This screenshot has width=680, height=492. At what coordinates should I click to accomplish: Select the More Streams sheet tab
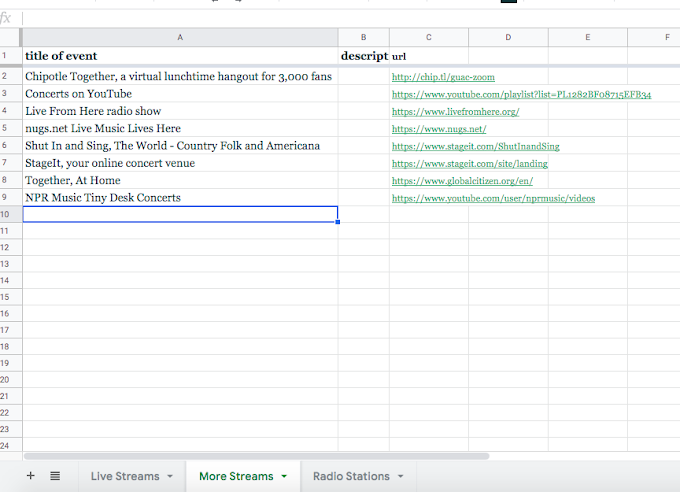236,476
